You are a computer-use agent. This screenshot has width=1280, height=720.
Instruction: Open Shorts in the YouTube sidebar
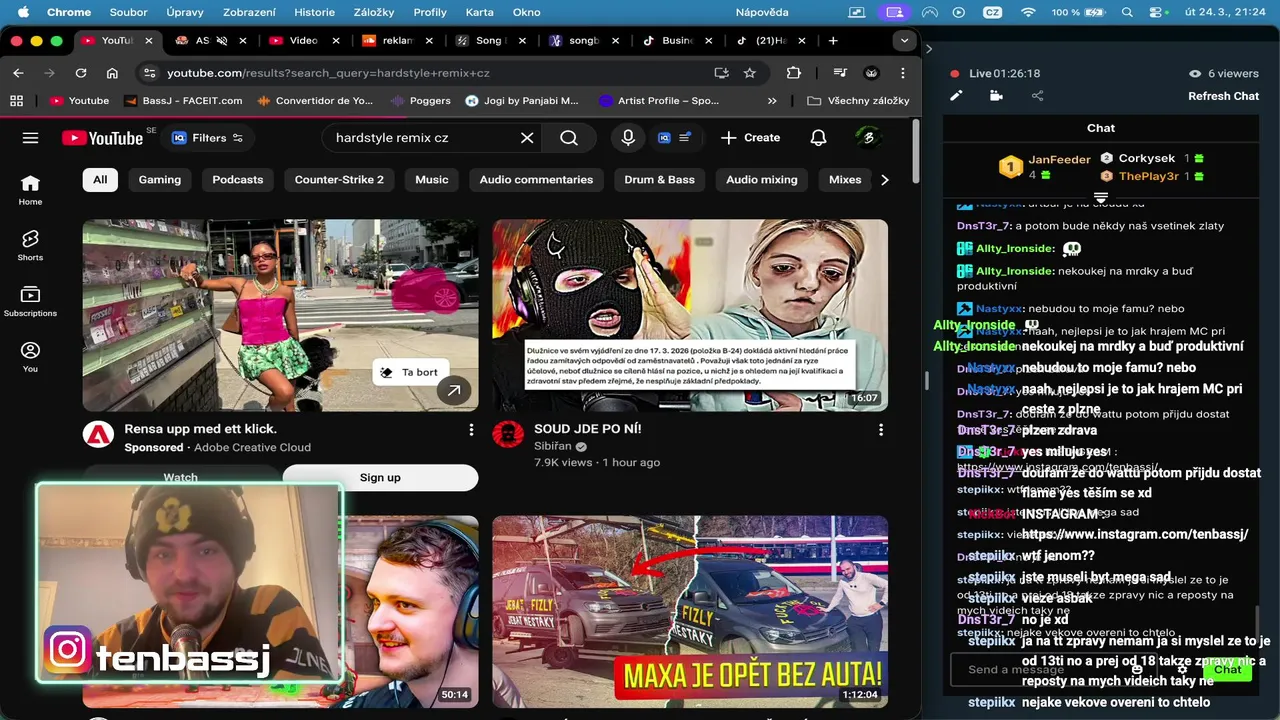30,245
